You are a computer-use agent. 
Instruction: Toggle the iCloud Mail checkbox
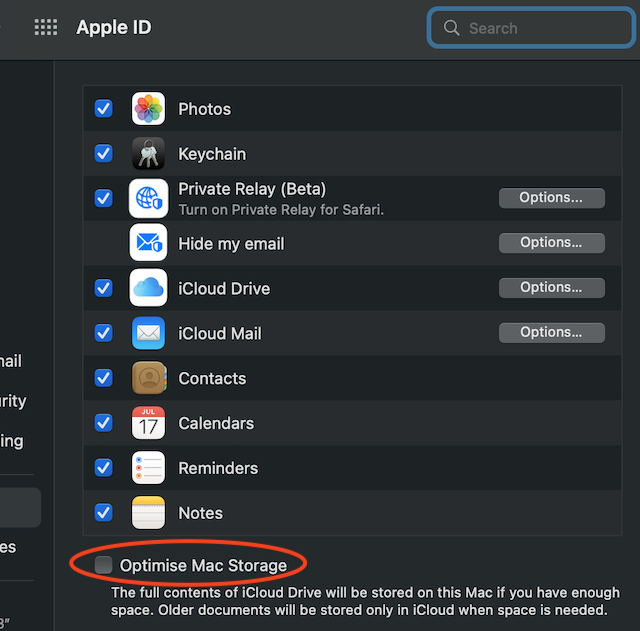click(104, 333)
